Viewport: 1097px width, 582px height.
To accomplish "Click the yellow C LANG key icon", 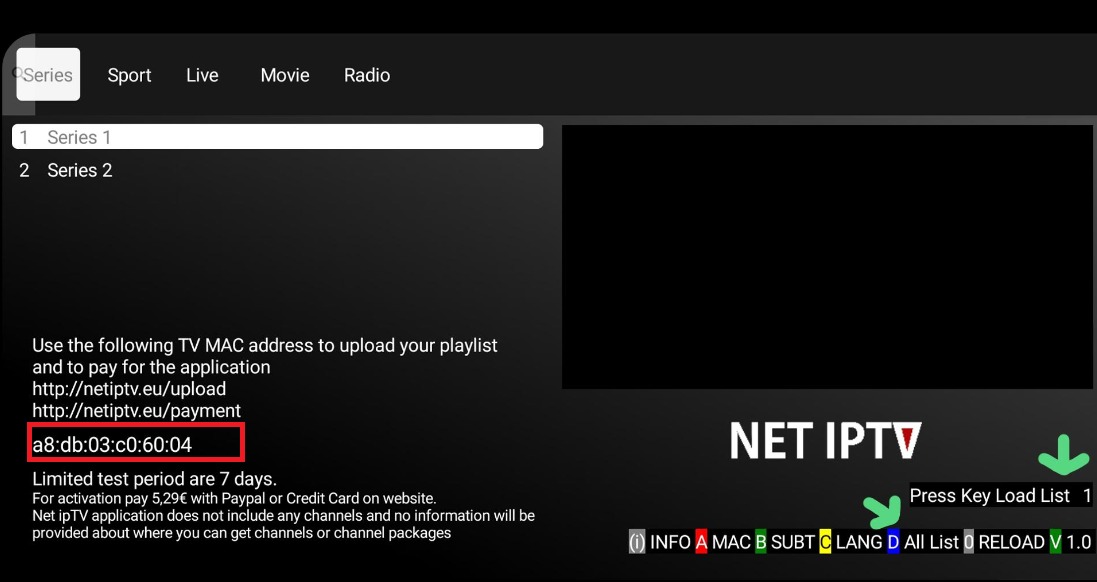I will (x=823, y=541).
